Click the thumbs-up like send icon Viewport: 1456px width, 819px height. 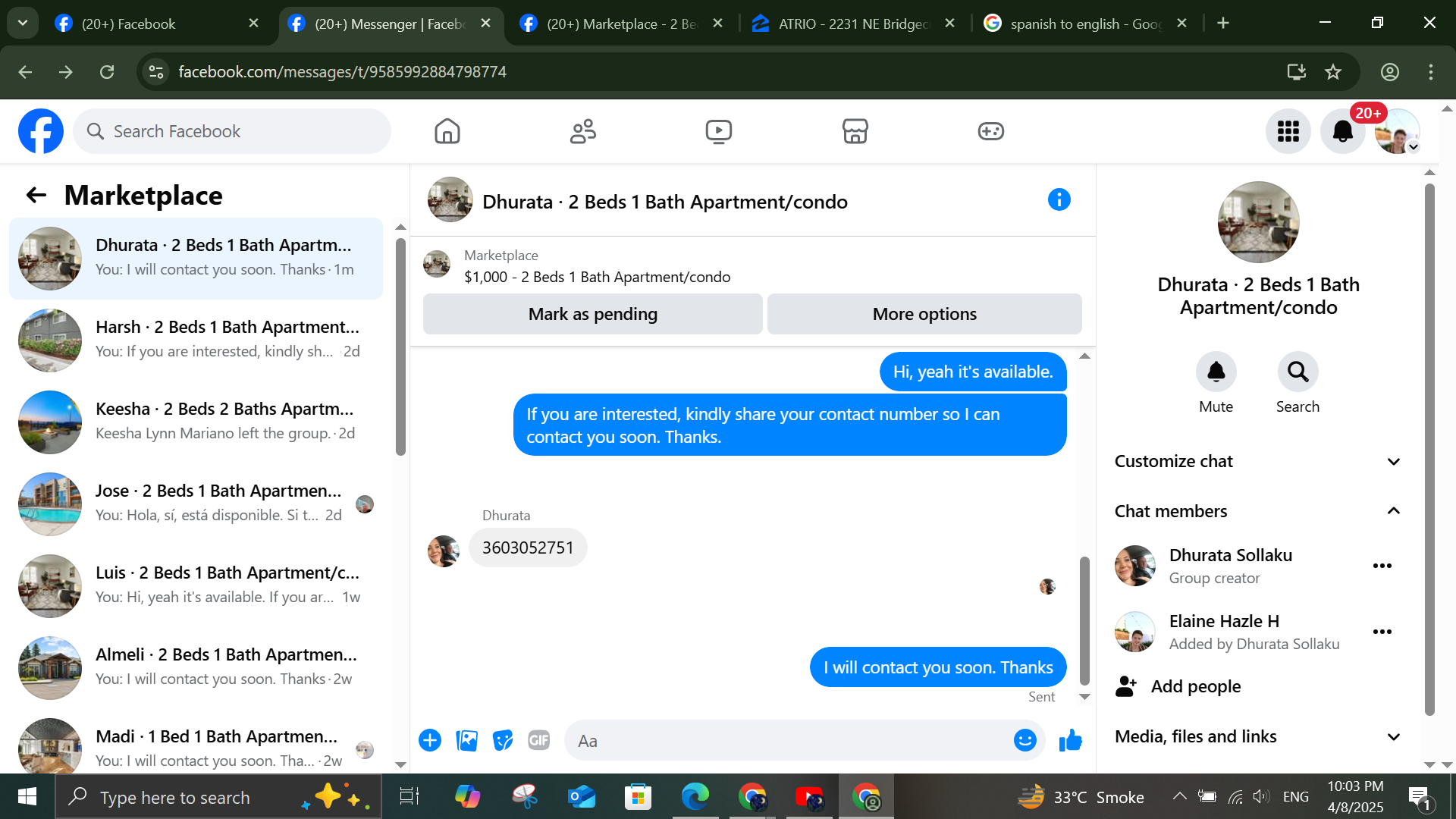[1070, 740]
